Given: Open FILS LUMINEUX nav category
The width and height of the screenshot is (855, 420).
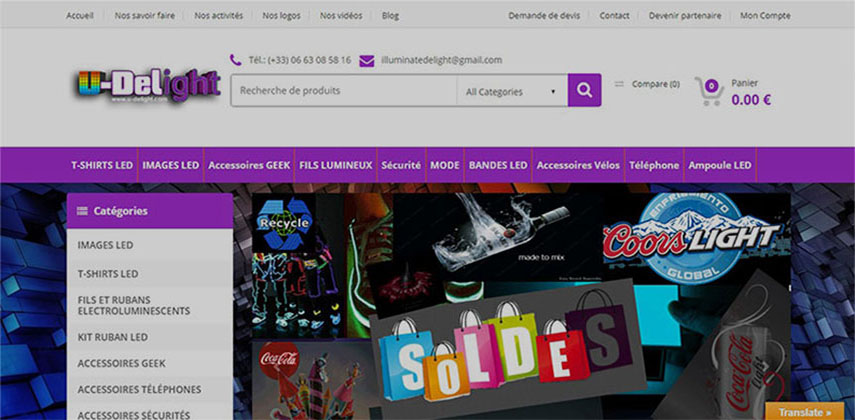Looking at the screenshot, I should (x=336, y=165).
